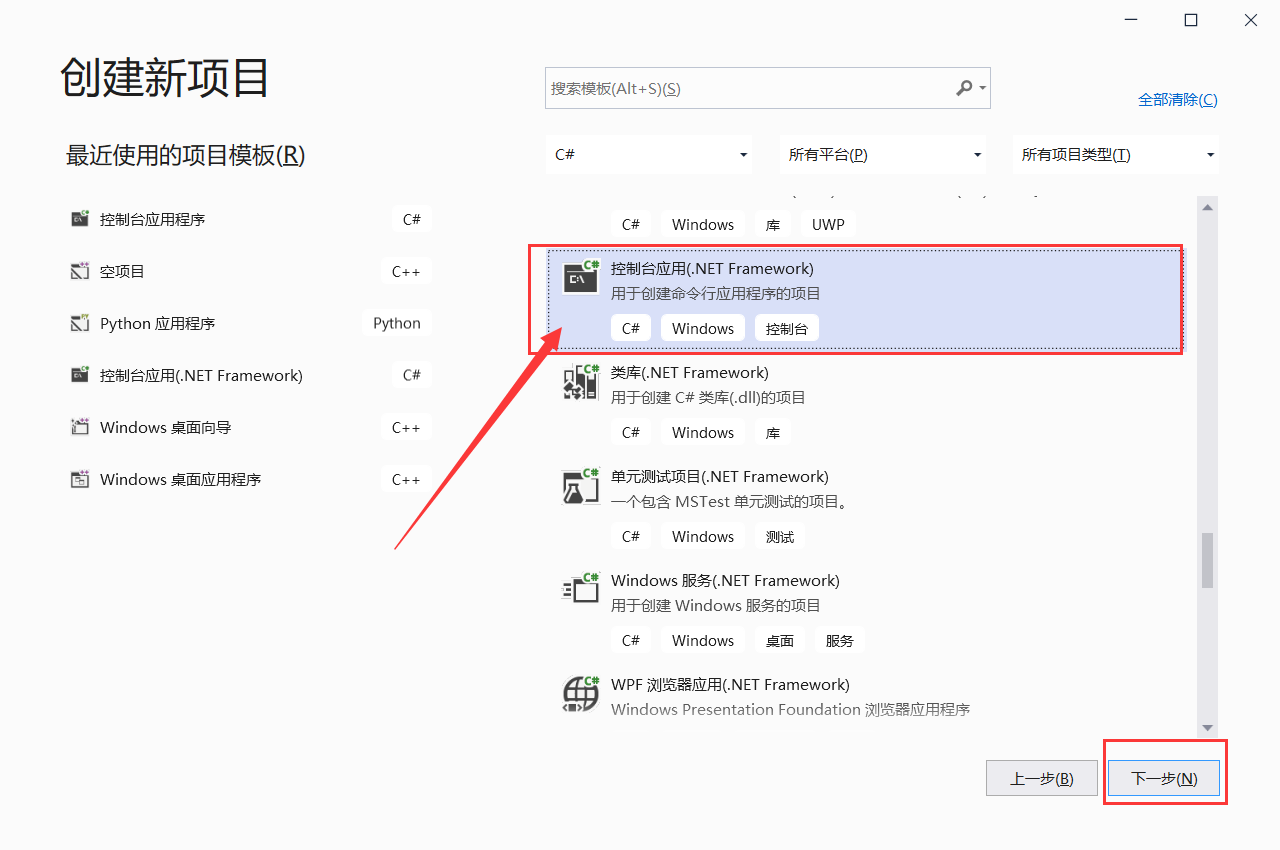1280x850 pixels.
Task: Click the 用于创建命令行应用程序的项目 description
Action: (716, 293)
